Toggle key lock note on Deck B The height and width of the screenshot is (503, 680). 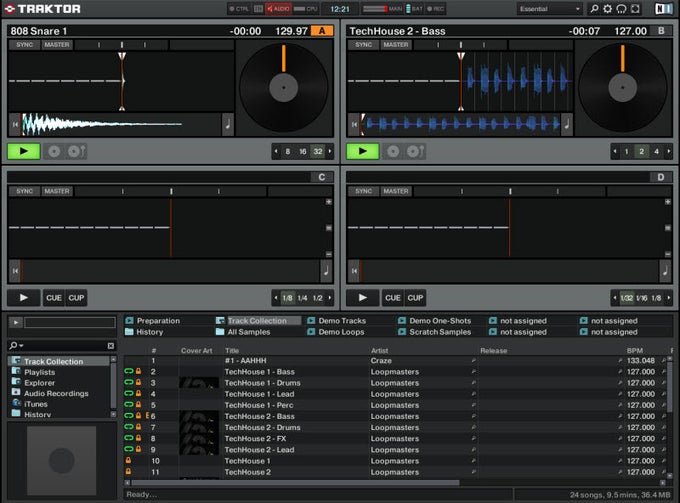pyautogui.click(x=567, y=124)
